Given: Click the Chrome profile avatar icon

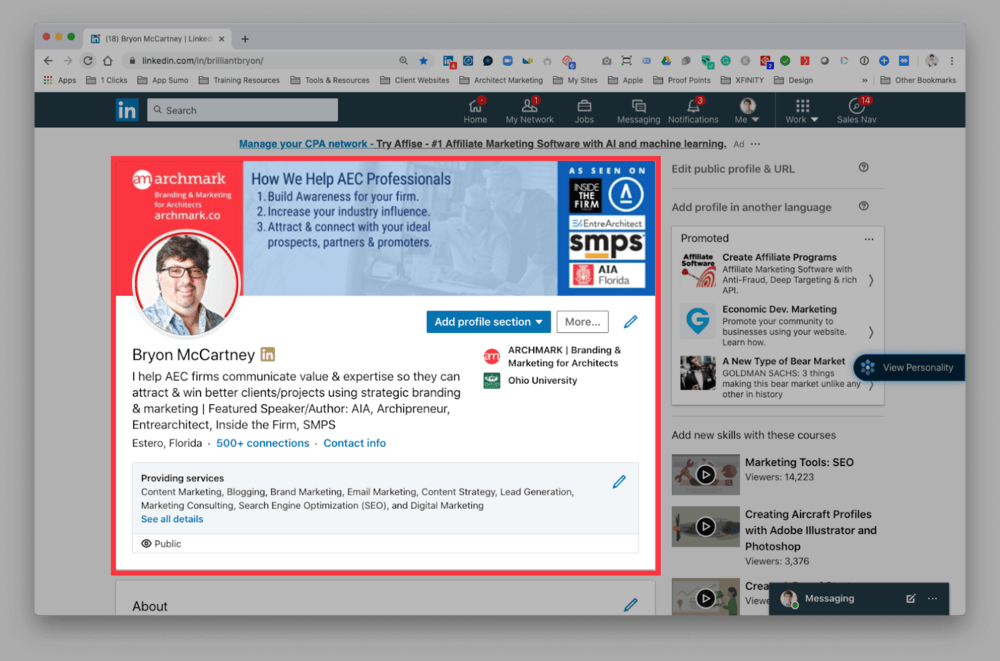Looking at the screenshot, I should tap(932, 61).
